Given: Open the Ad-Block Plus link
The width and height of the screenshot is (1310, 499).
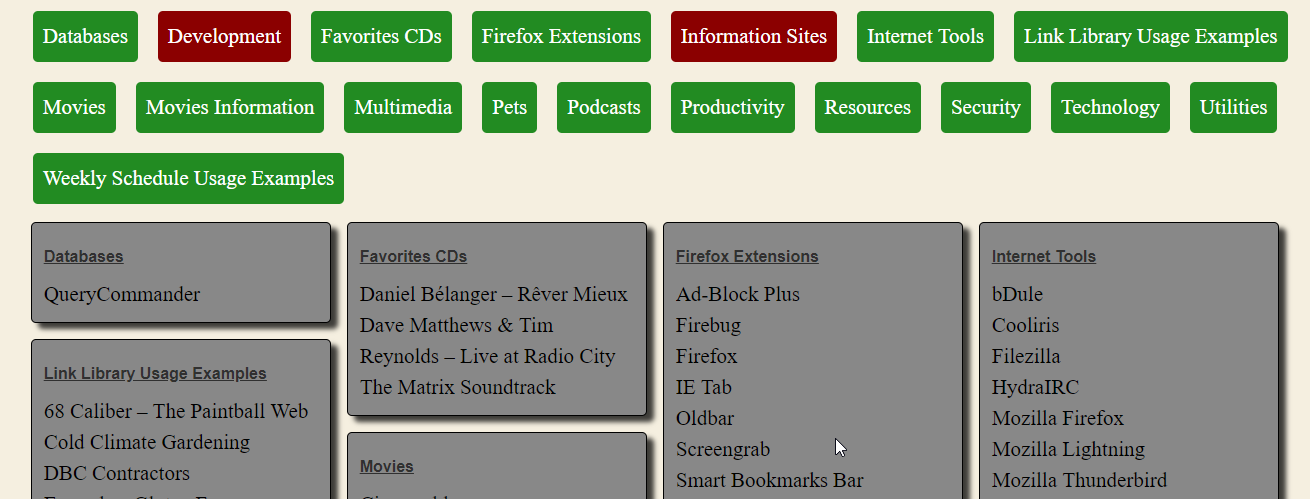Looking at the screenshot, I should (x=738, y=295).
